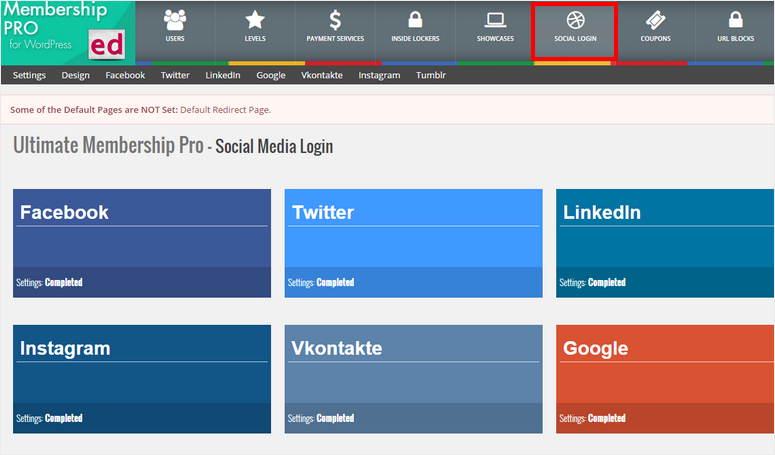Open the LinkedIn submenu tab

[x=223, y=75]
